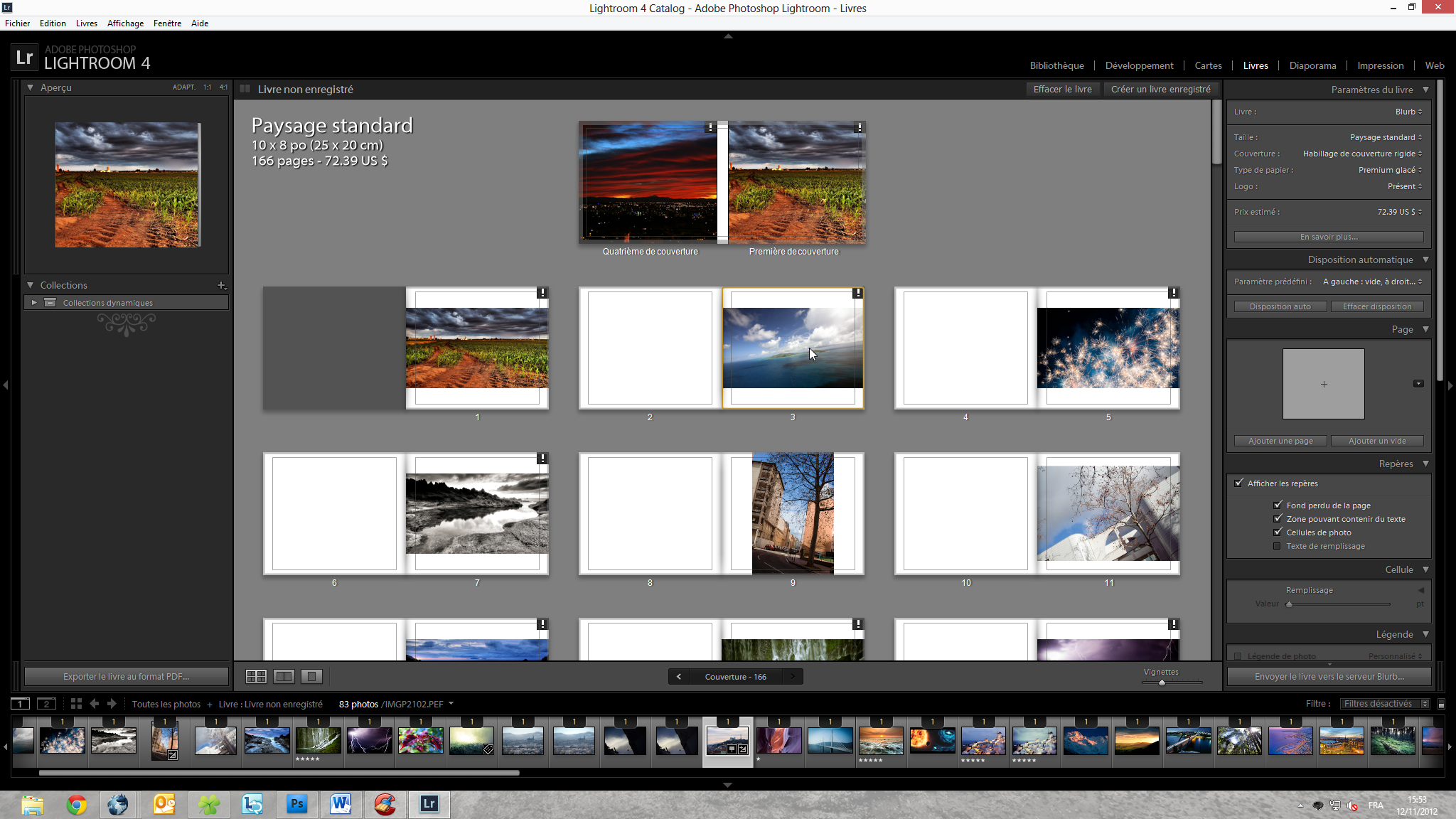Go to next page arrow in navigator
1456x819 pixels.
(793, 677)
